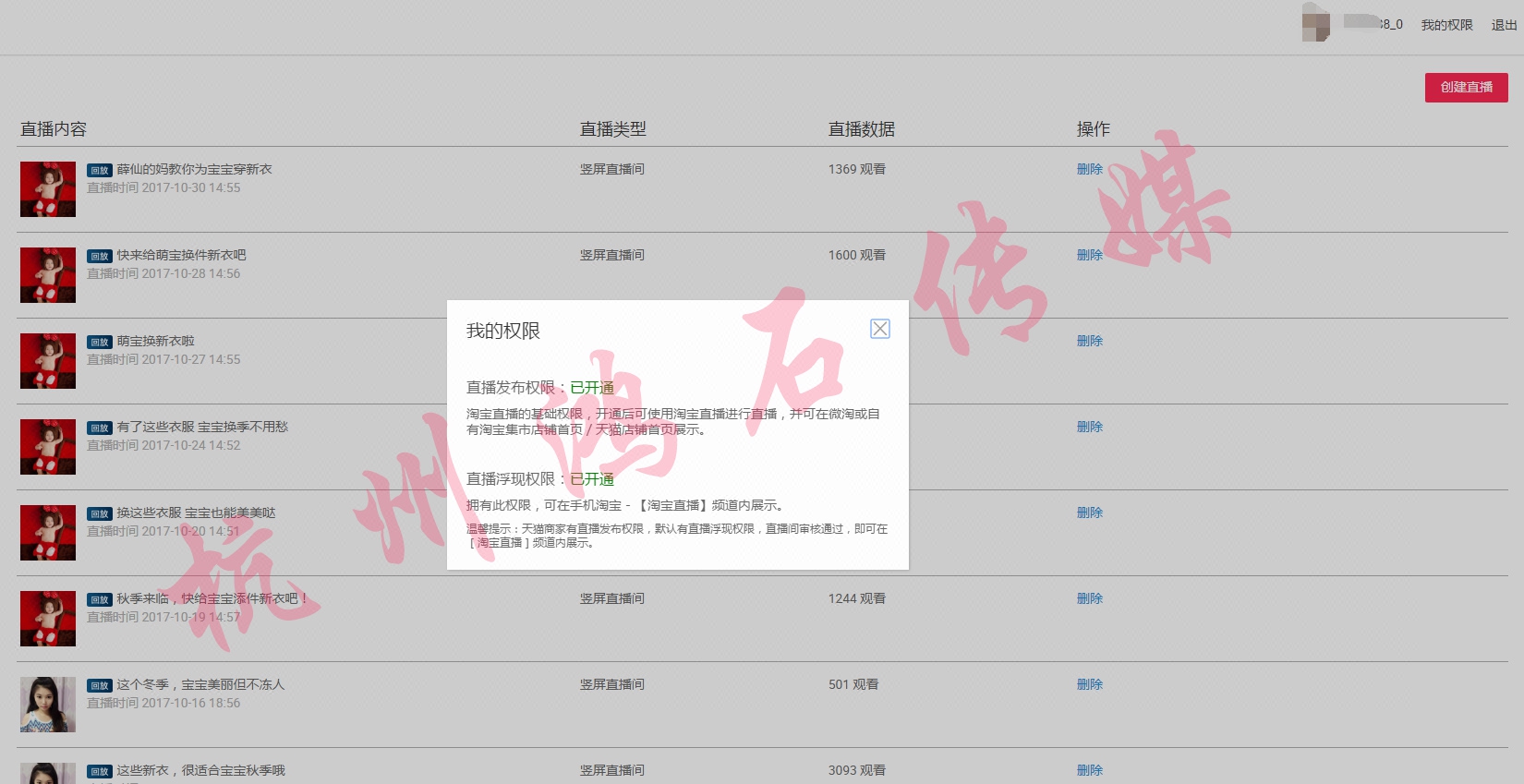
Task: Click the 直播数据 column header
Action: (x=861, y=129)
